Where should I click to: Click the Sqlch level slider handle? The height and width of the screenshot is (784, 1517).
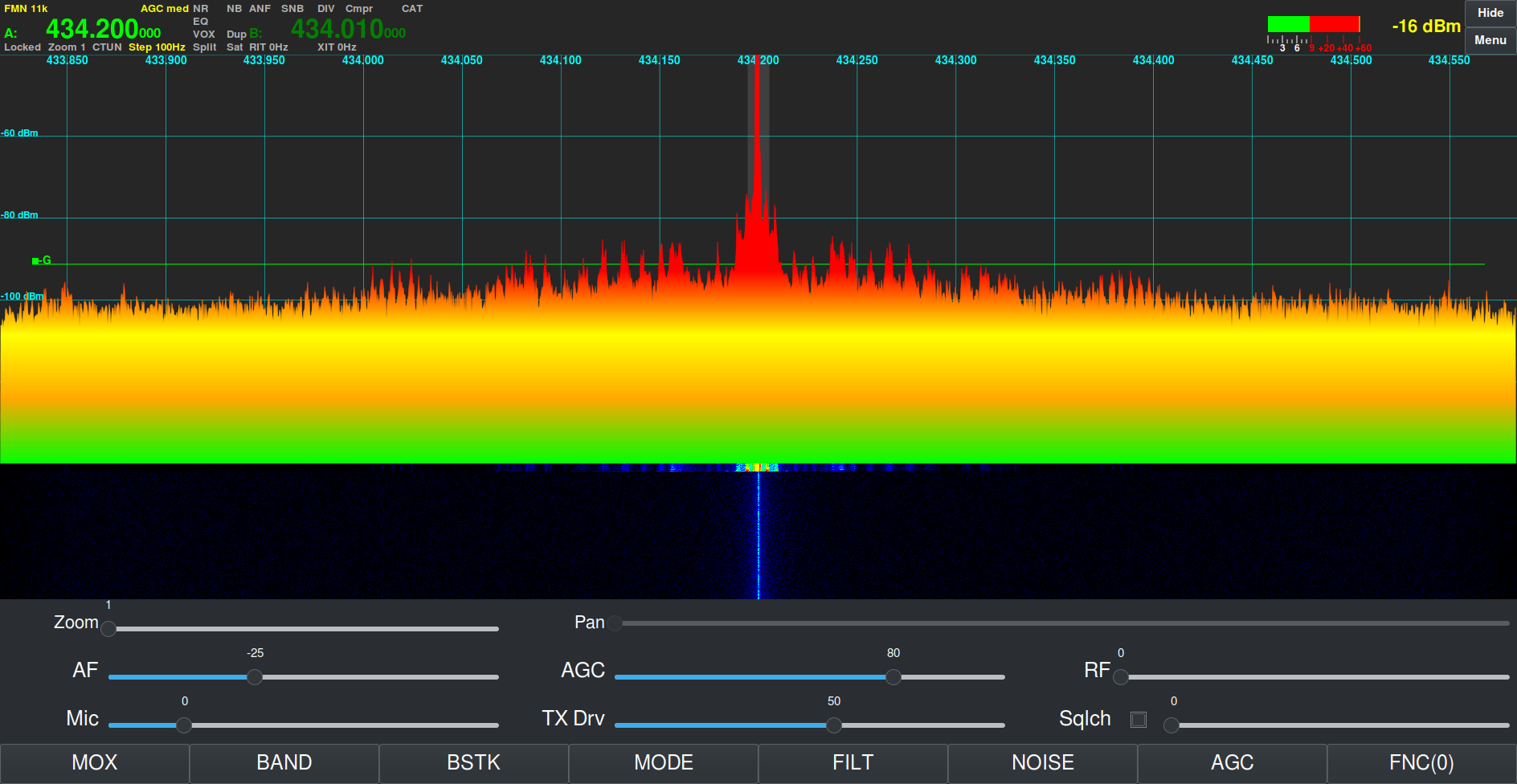click(x=1171, y=725)
